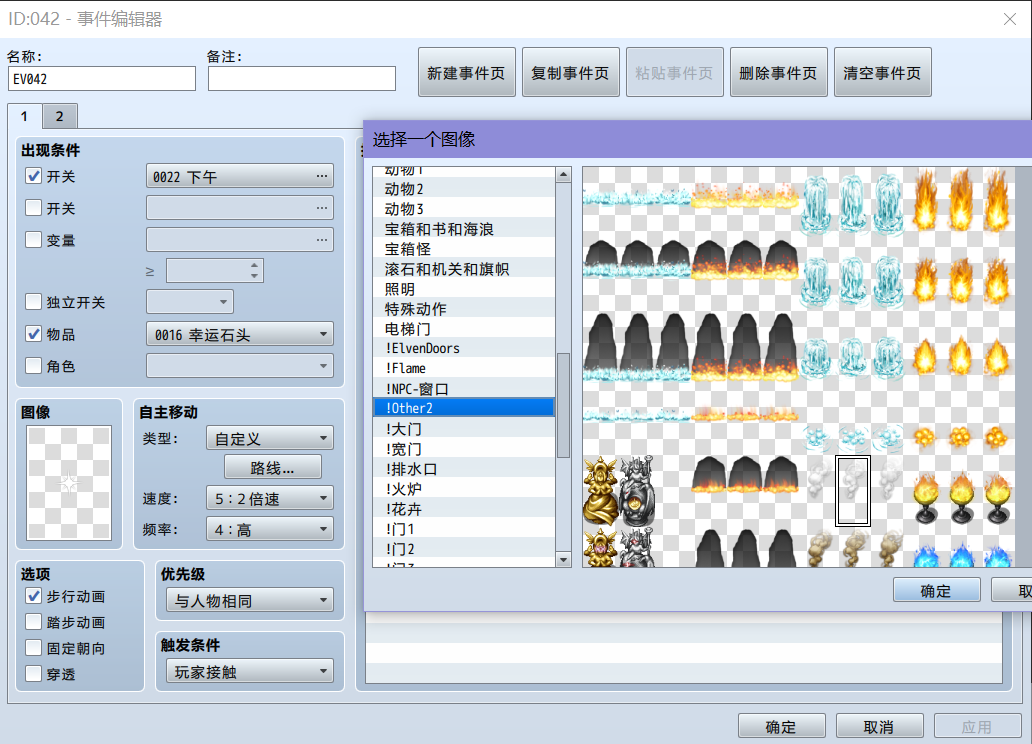Open the 0016 幸运石头 item dropdown
The width and height of the screenshot is (1032, 744).
point(240,334)
